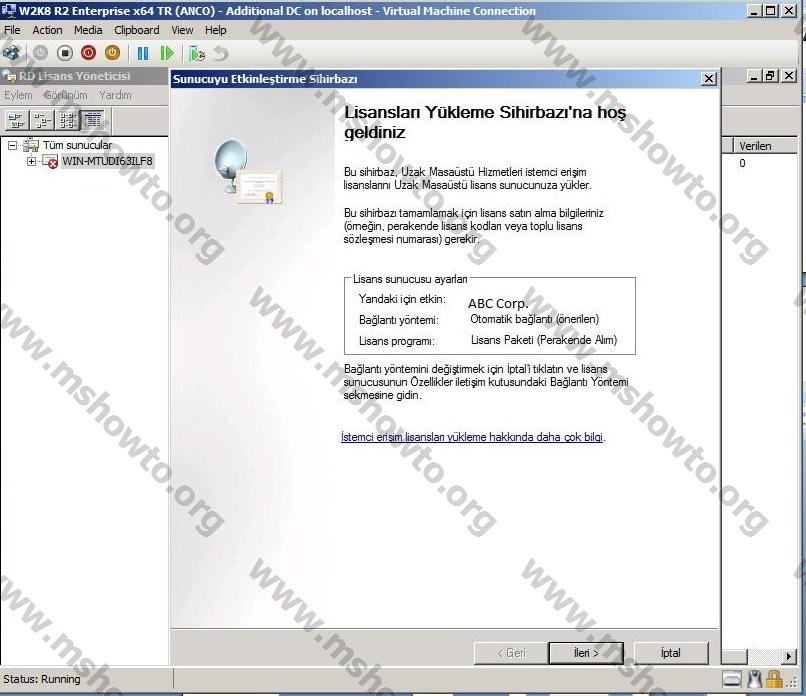This screenshot has height=696, width=806.
Task: Minimize the inner RD Lisans Yöneticisi window
Action: pyautogui.click(x=754, y=76)
